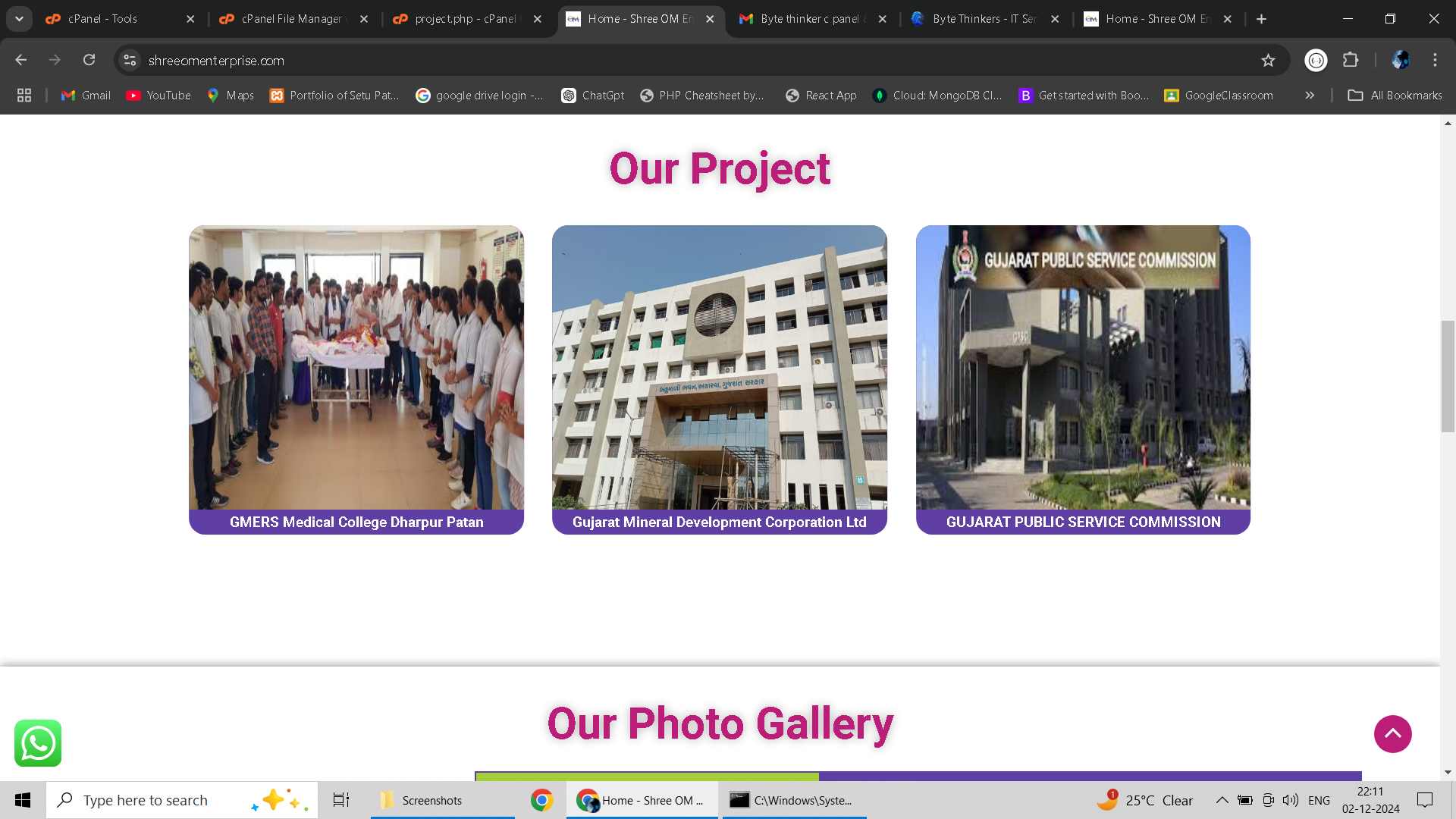1456x819 pixels.
Task: Open a new browser tab
Action: click(1261, 19)
